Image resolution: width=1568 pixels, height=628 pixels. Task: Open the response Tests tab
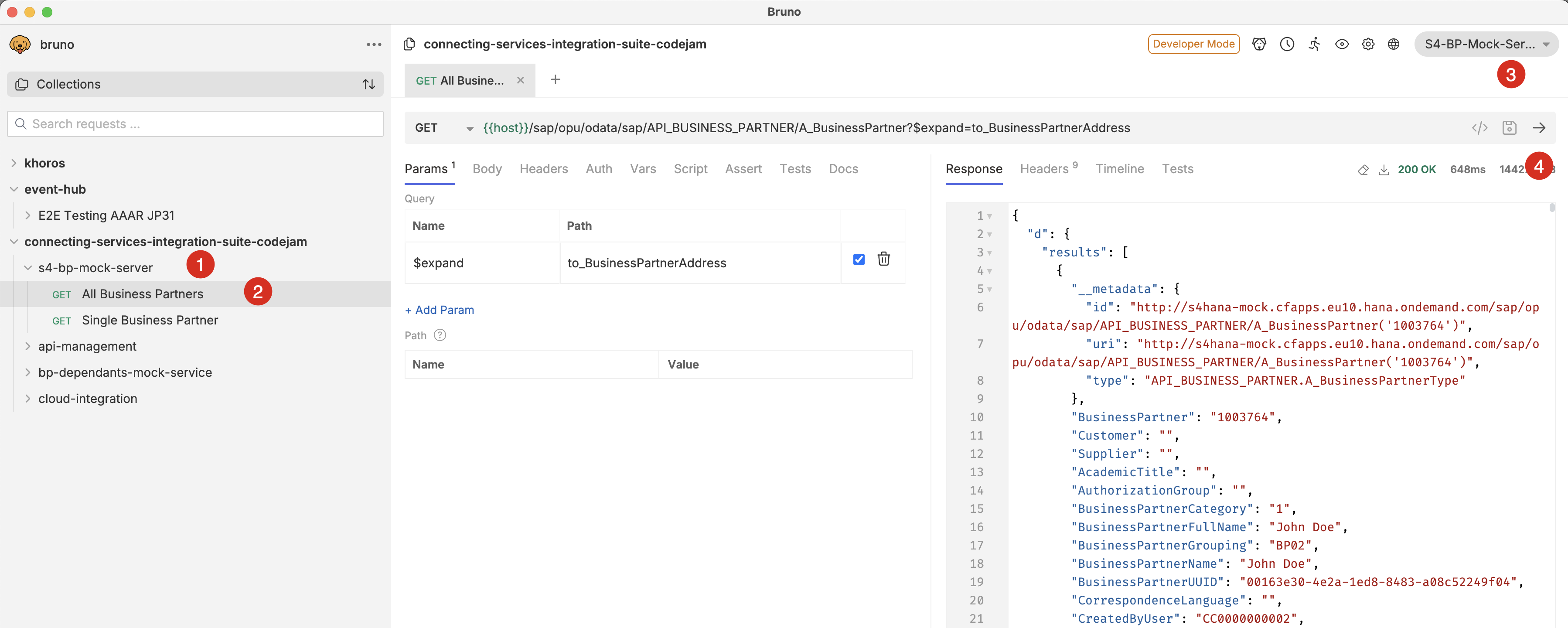coord(1177,169)
